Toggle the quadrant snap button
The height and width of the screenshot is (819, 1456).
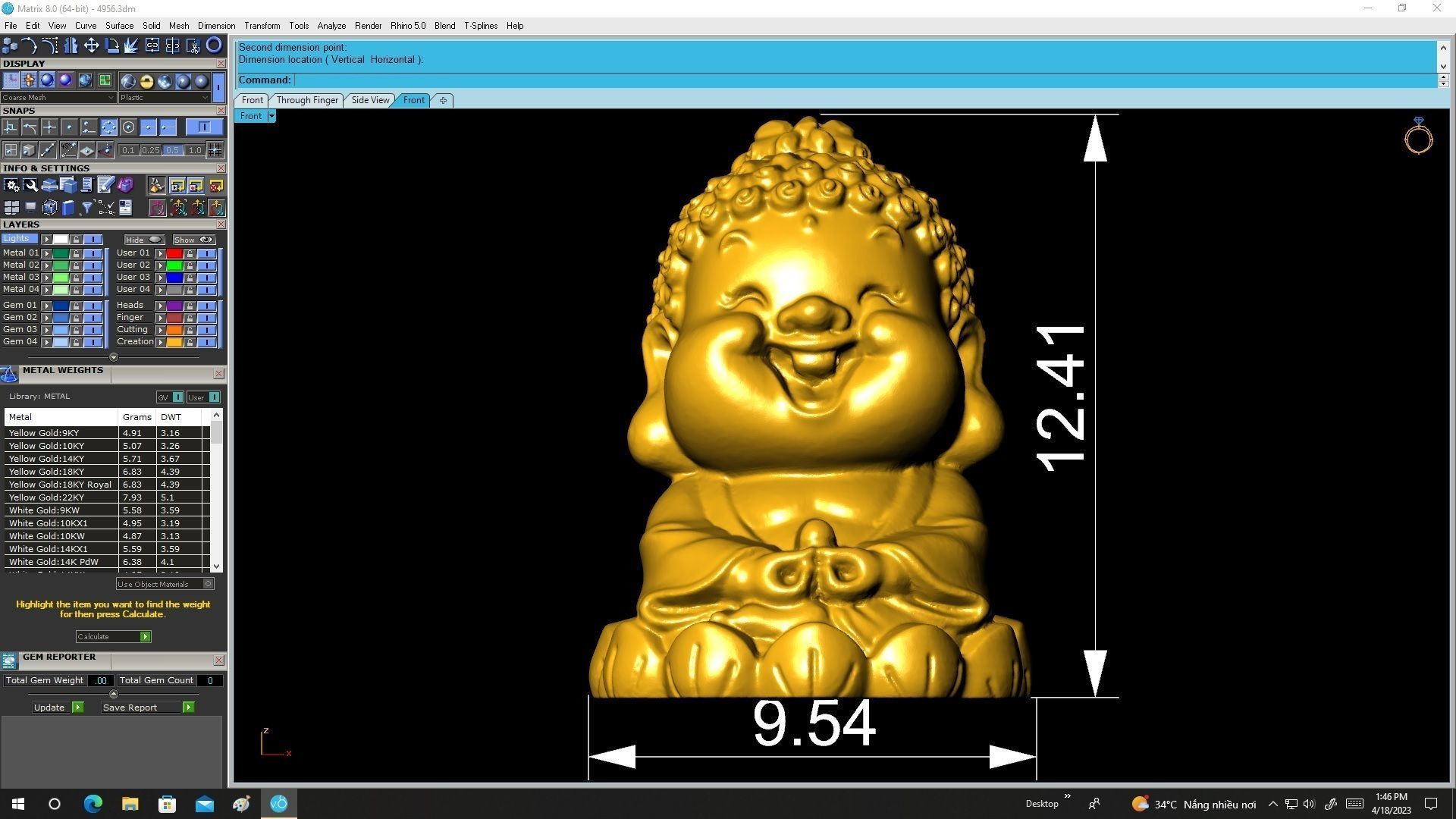[108, 127]
